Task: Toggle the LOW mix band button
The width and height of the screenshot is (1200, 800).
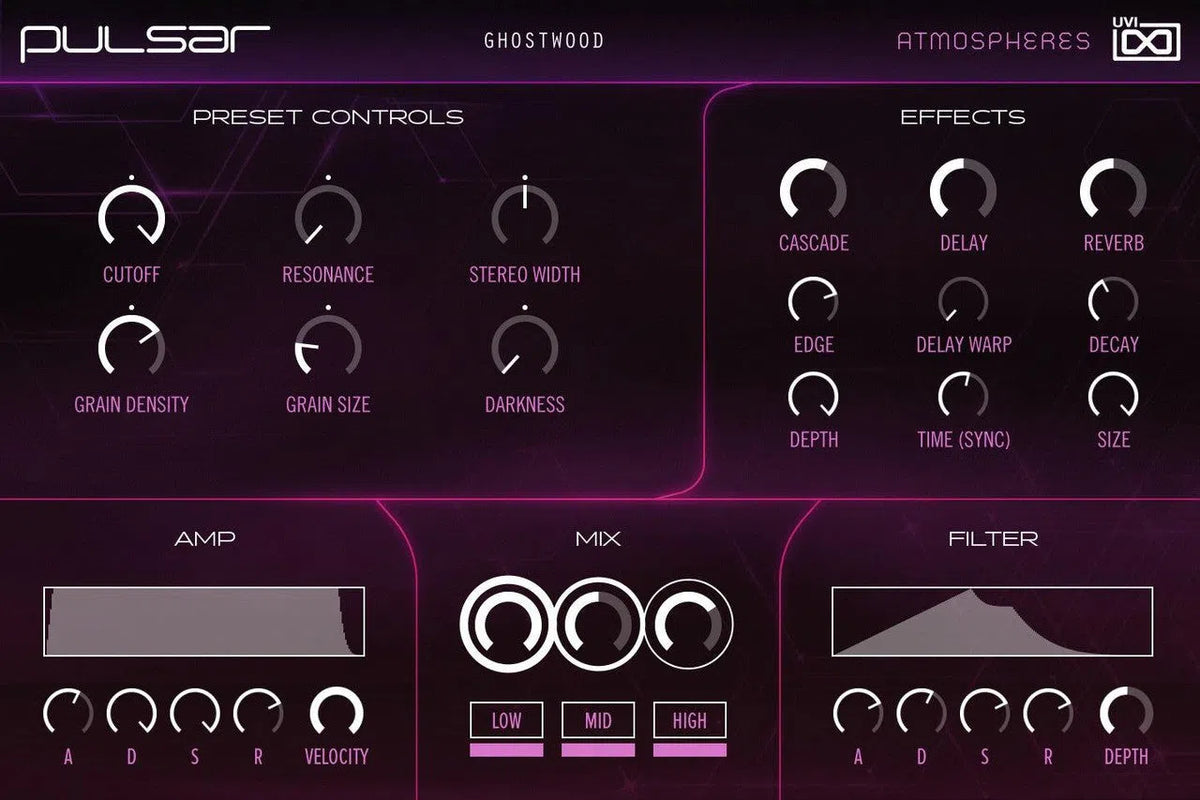Action: [x=507, y=720]
